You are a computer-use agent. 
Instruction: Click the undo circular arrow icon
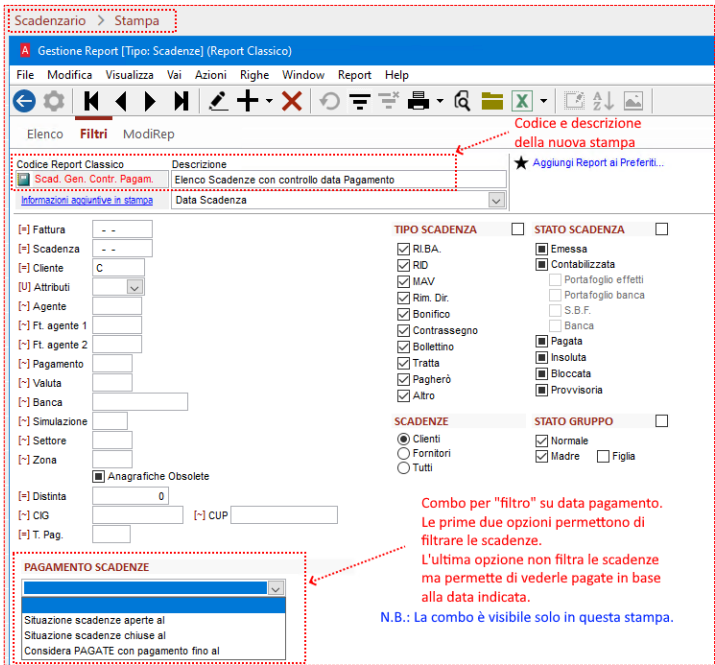pyautogui.click(x=330, y=101)
